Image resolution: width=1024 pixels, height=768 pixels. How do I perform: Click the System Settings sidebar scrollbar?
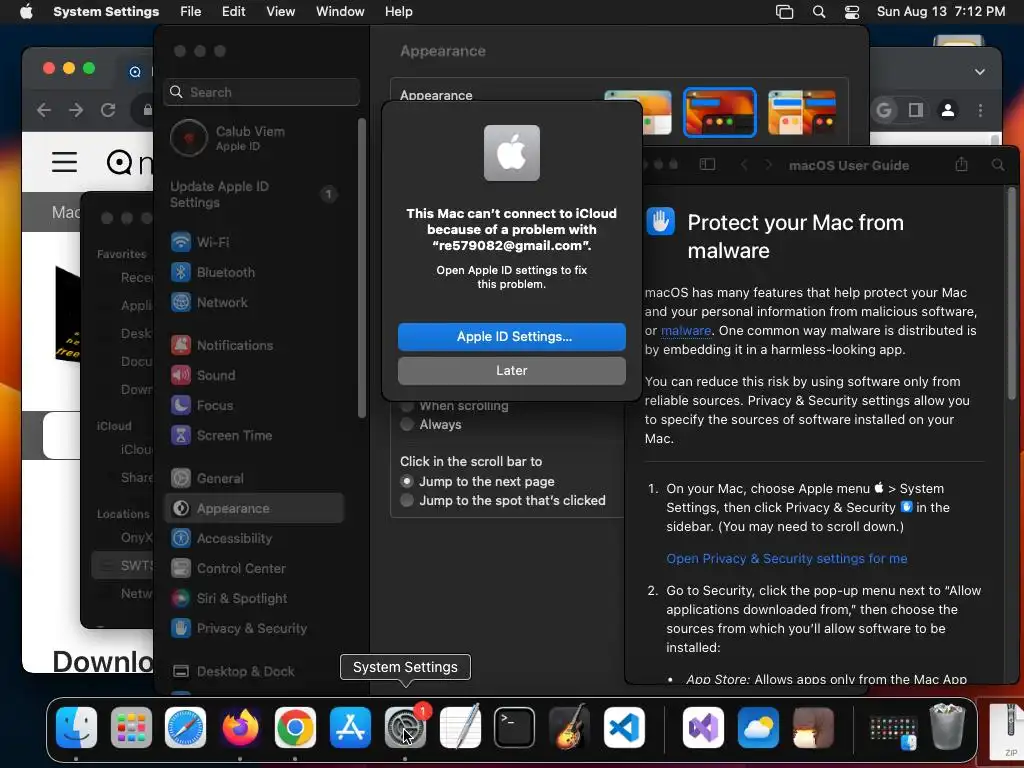coord(362,268)
